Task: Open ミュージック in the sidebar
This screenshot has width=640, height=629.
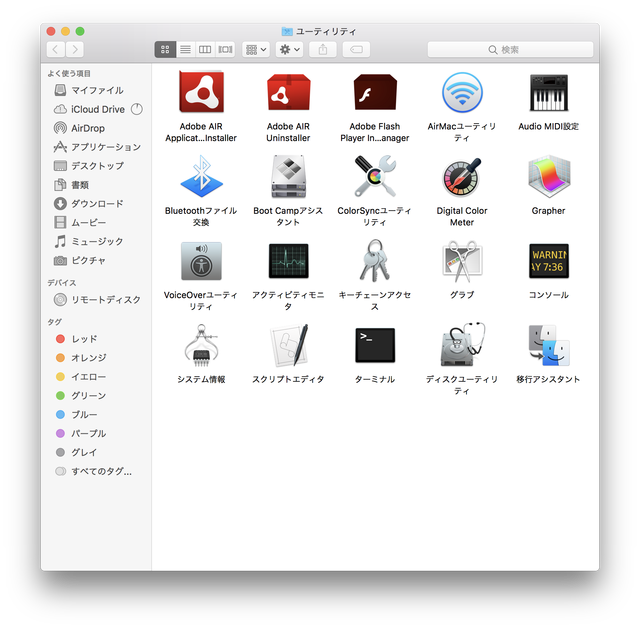Action: (96, 241)
